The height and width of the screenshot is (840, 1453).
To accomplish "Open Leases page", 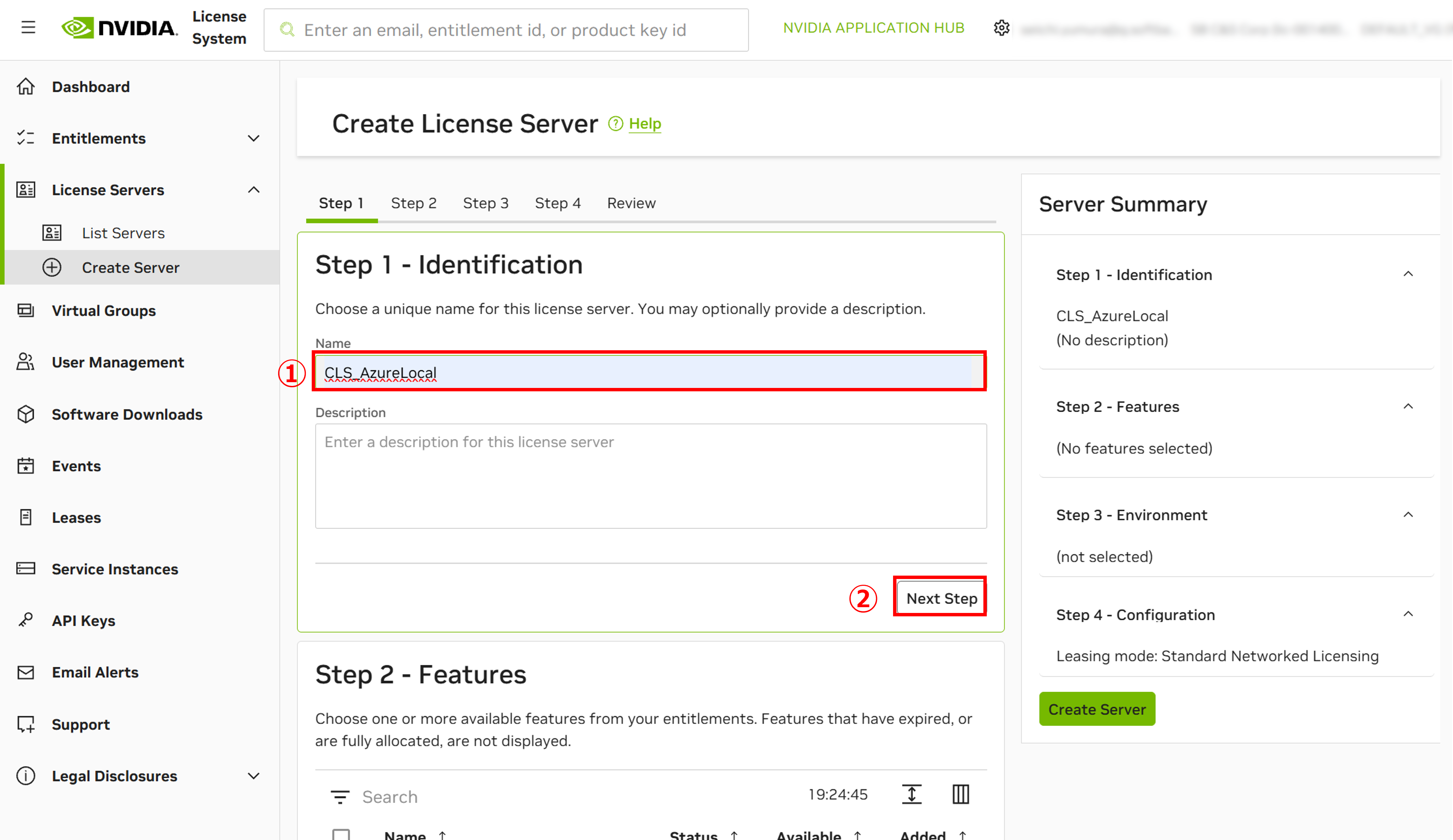I will pyautogui.click(x=76, y=517).
